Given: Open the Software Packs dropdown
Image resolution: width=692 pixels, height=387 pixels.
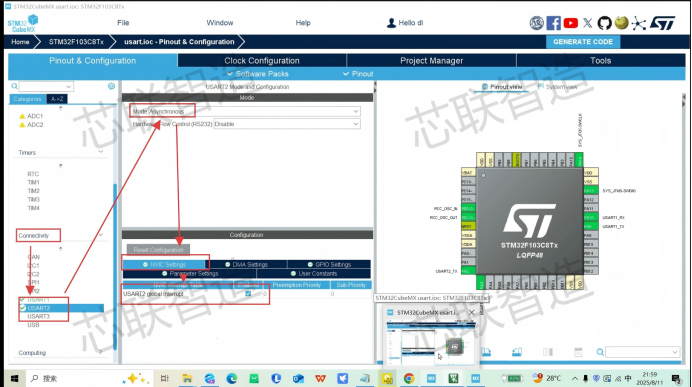Looking at the screenshot, I should [x=258, y=74].
